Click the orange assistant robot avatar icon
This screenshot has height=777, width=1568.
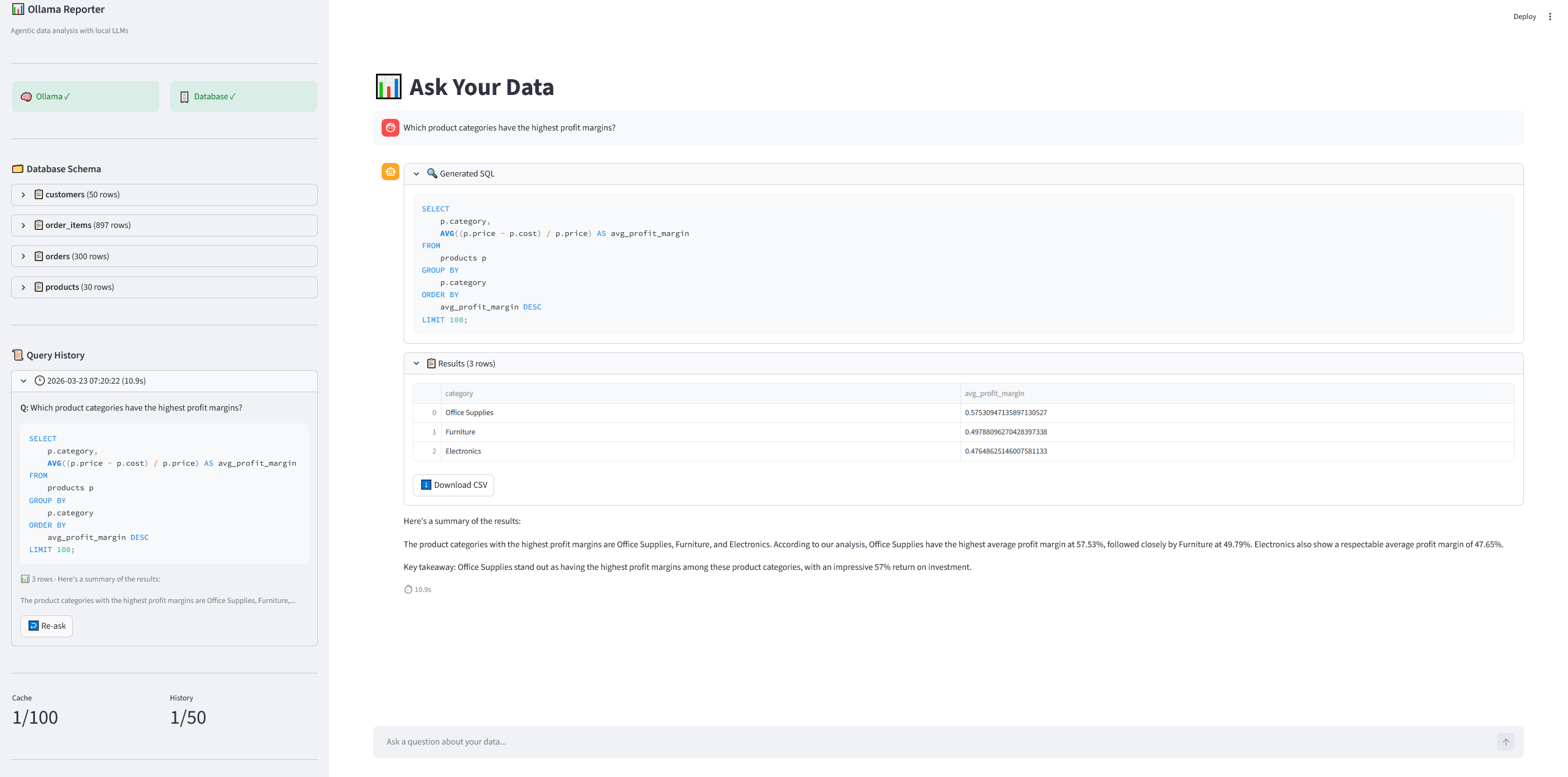(x=390, y=172)
